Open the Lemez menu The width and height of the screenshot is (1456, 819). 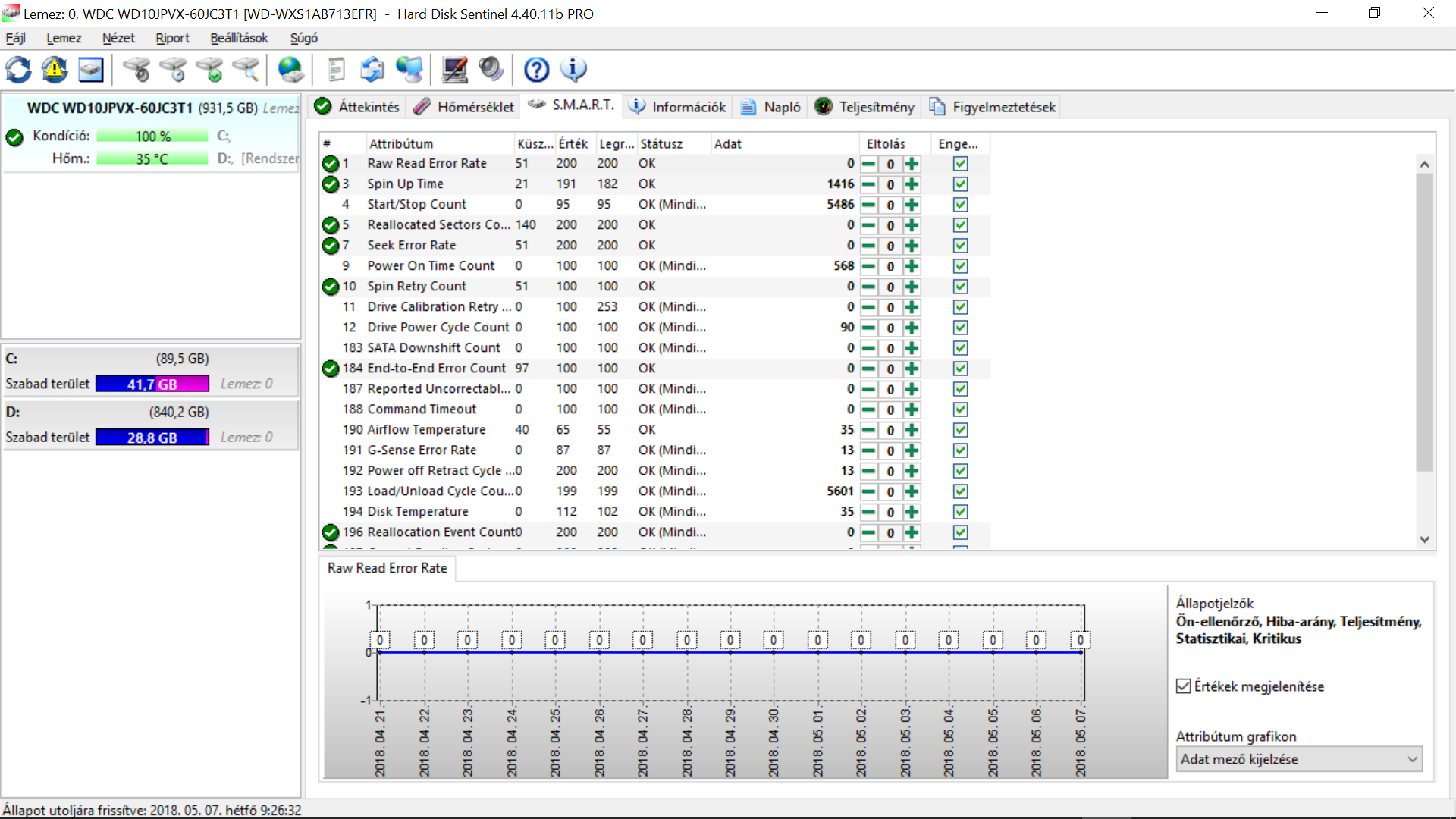point(64,38)
